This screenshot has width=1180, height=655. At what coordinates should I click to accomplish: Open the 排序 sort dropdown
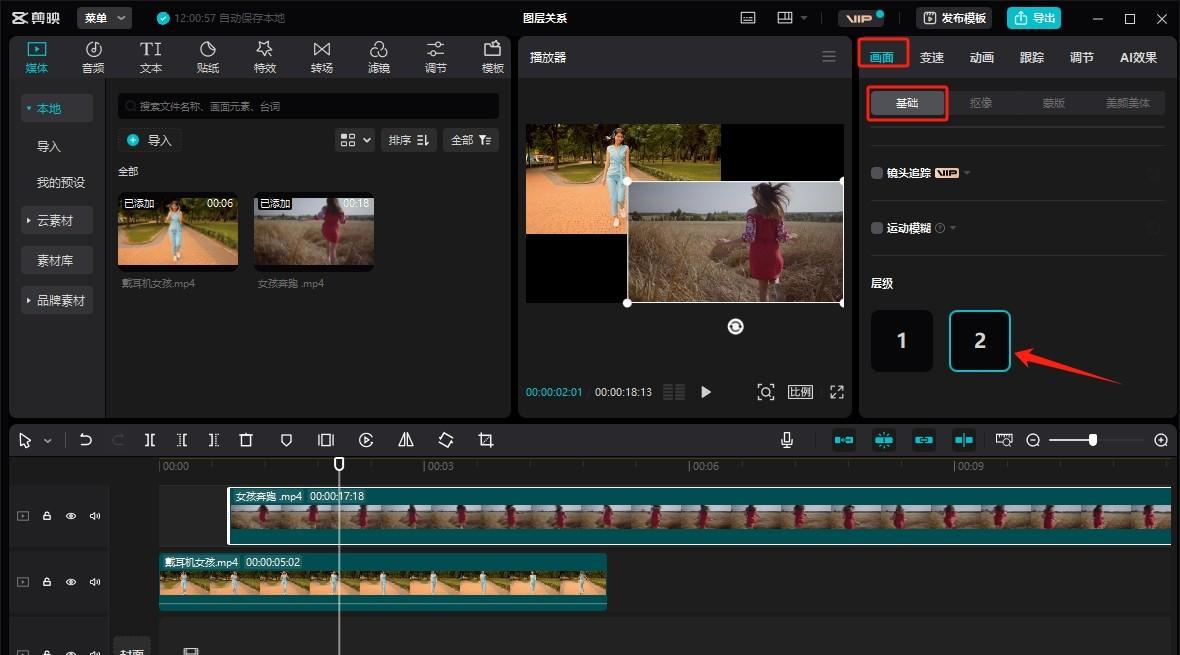[x=409, y=140]
